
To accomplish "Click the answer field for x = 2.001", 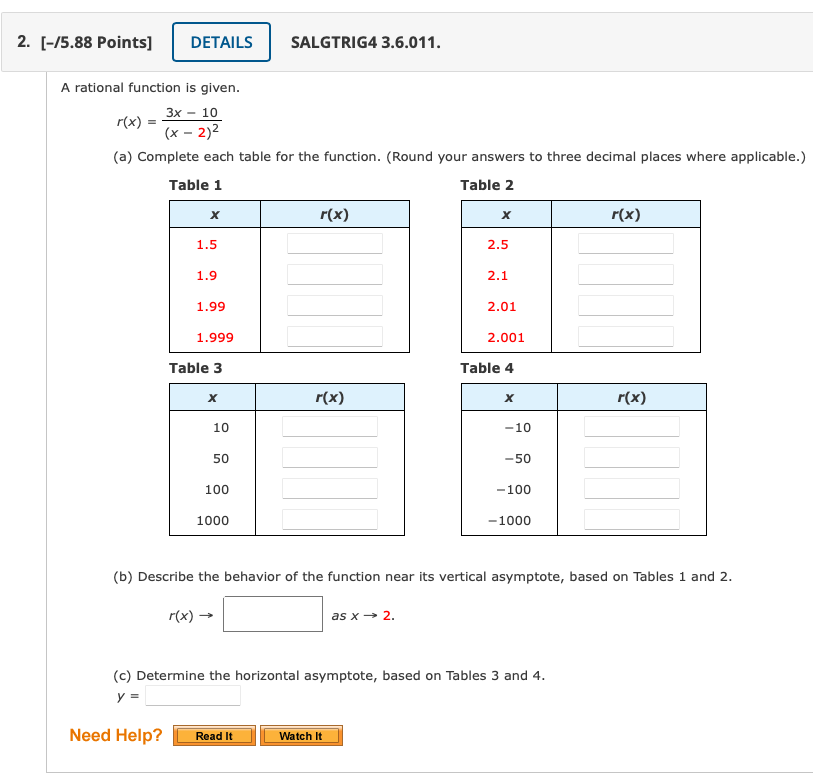I will (626, 336).
